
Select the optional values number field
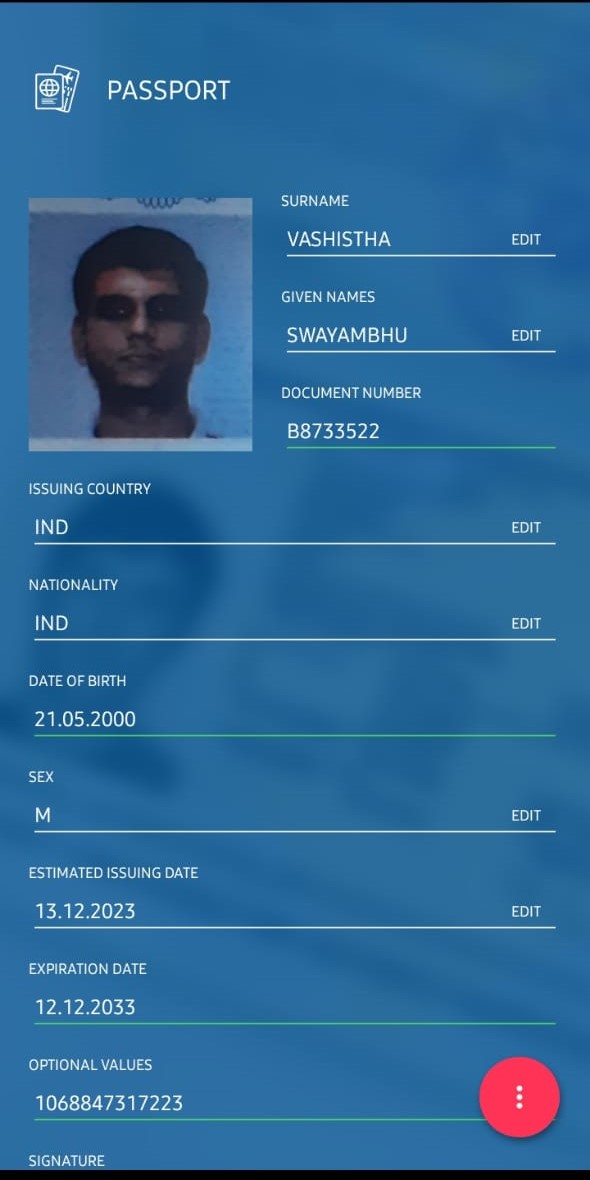click(256, 1103)
